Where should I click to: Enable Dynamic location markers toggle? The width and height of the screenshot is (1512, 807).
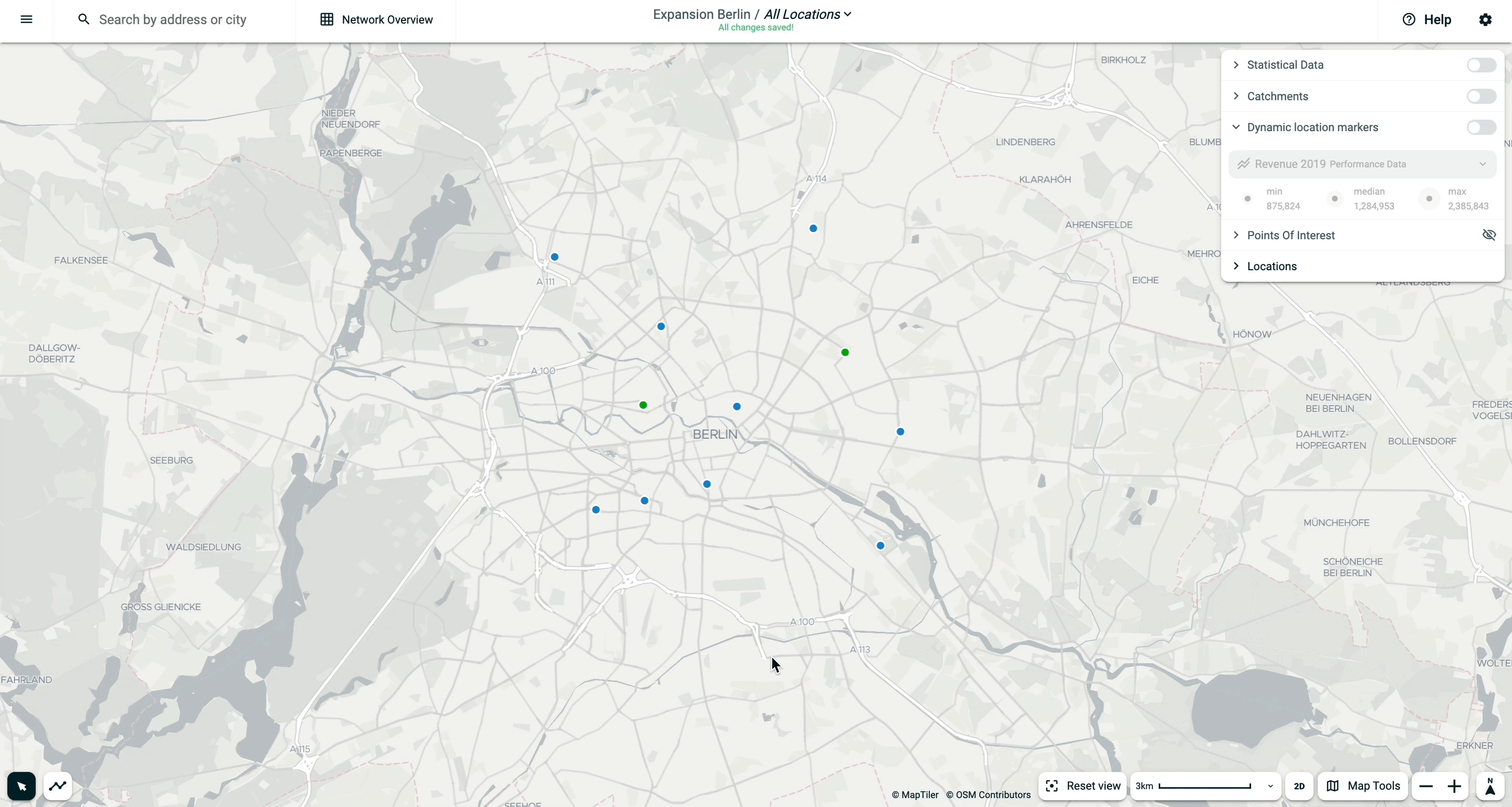[x=1482, y=128]
